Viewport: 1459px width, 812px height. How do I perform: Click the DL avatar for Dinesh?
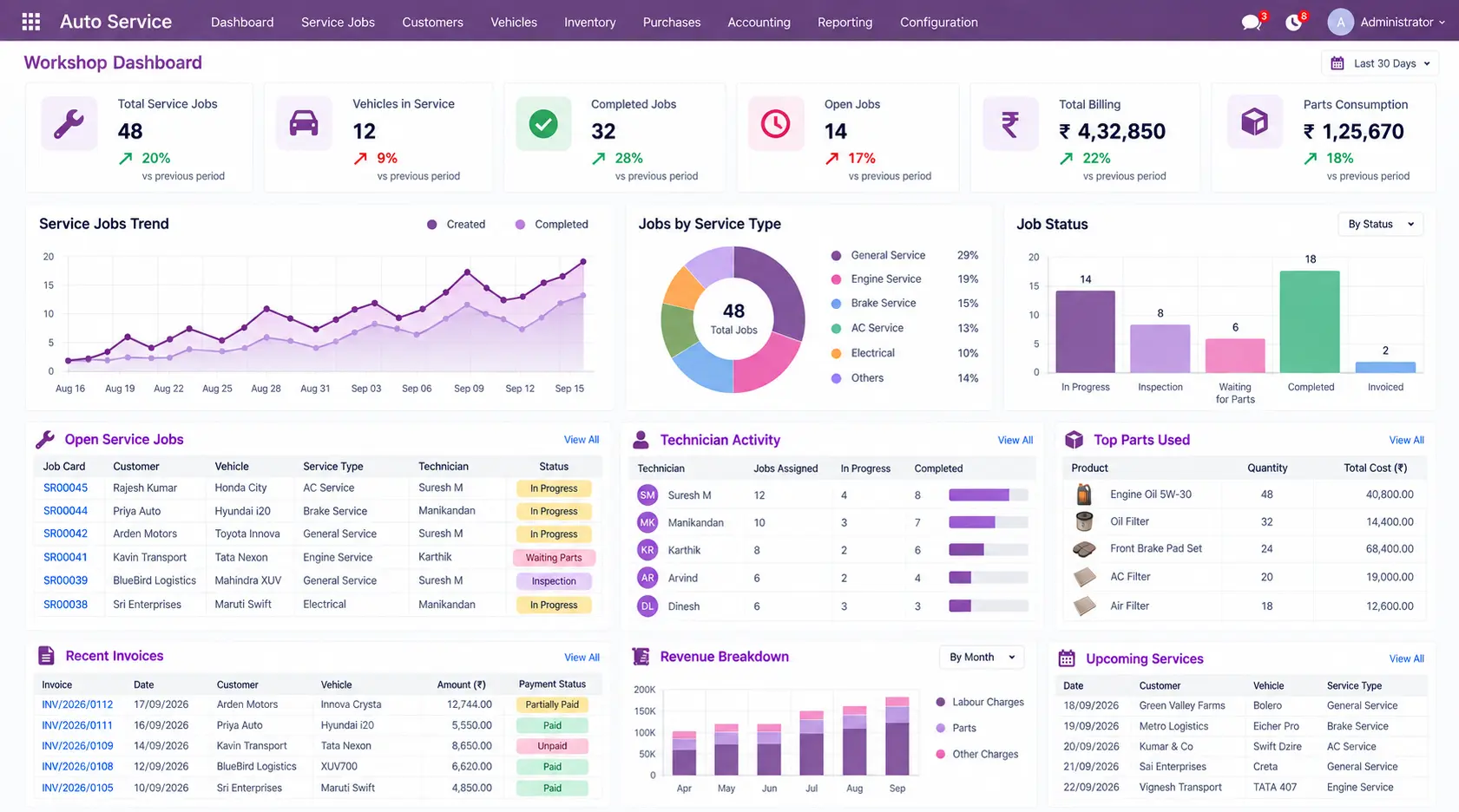[647, 606]
